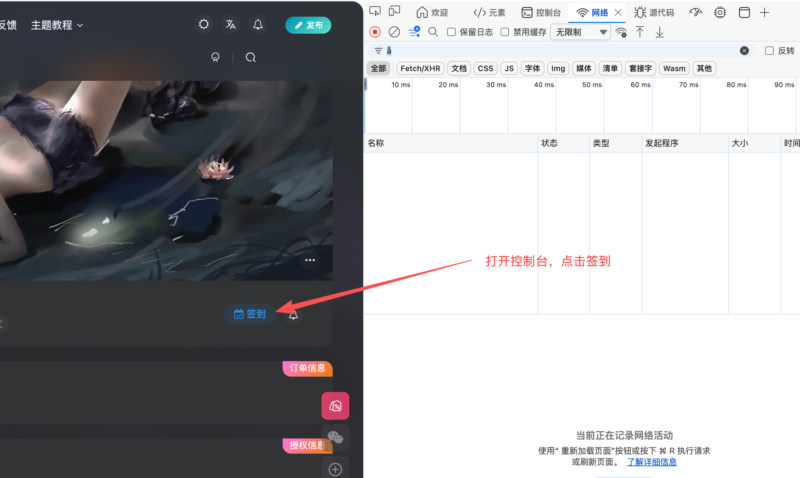Click the inspect element picker icon
The width and height of the screenshot is (800, 478).
point(375,11)
